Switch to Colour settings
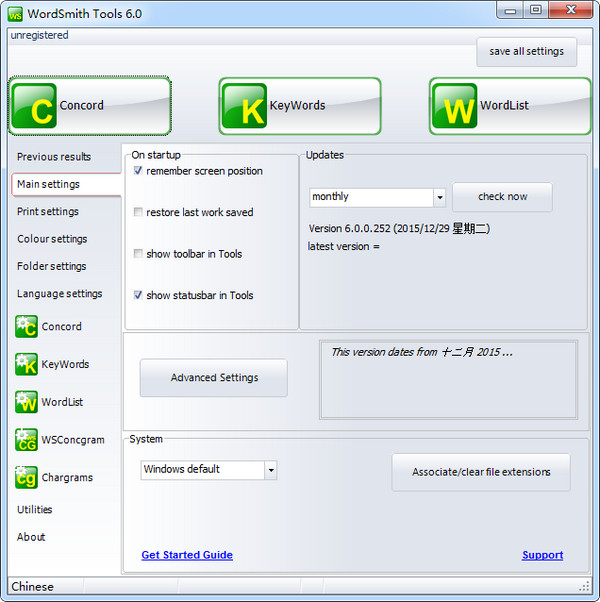This screenshot has width=600, height=602. [52, 239]
